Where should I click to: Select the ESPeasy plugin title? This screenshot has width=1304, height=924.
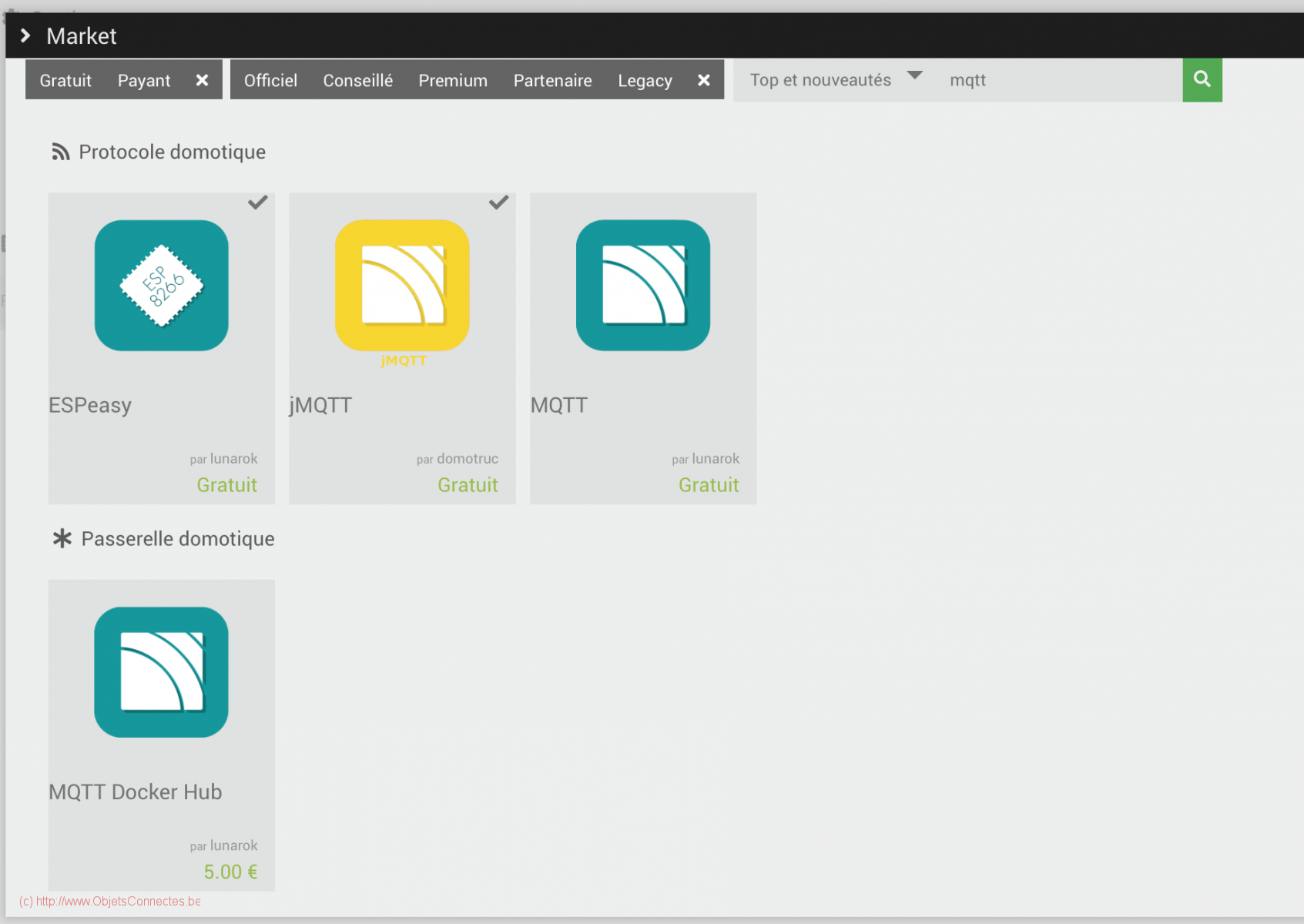[90, 405]
